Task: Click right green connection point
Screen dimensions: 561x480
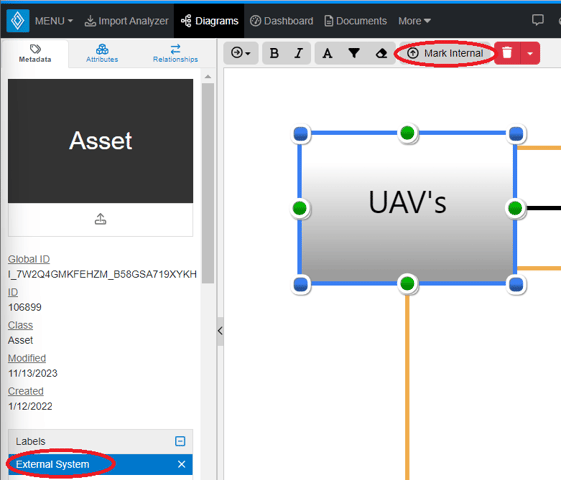Action: pos(515,208)
